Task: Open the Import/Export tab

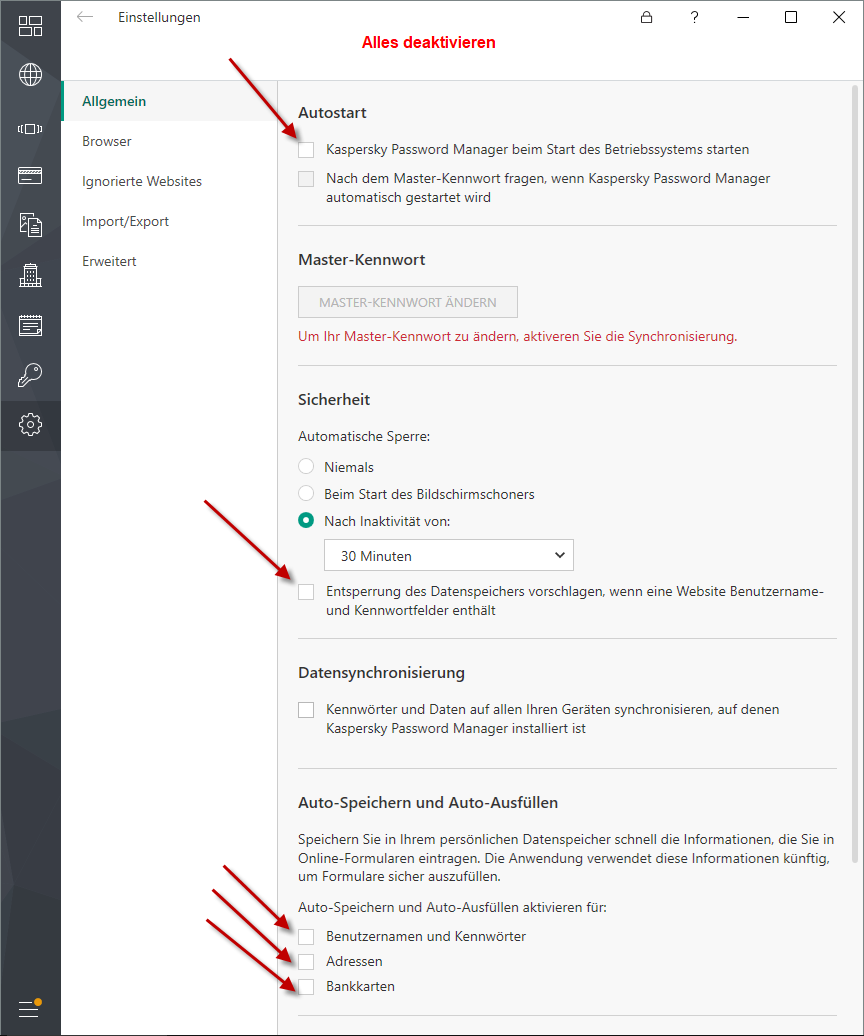Action: (x=169, y=221)
